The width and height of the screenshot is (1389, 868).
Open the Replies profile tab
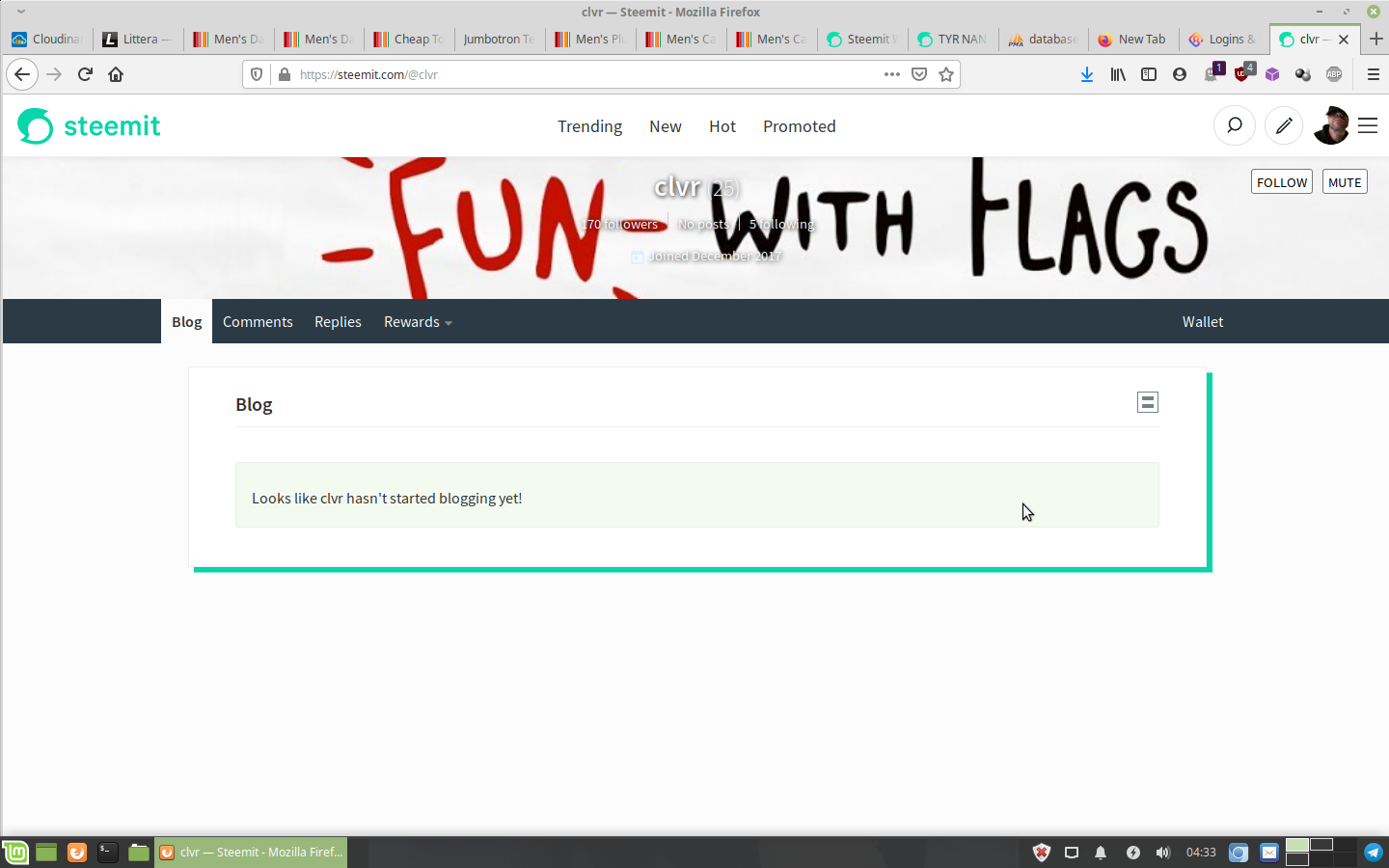338,321
